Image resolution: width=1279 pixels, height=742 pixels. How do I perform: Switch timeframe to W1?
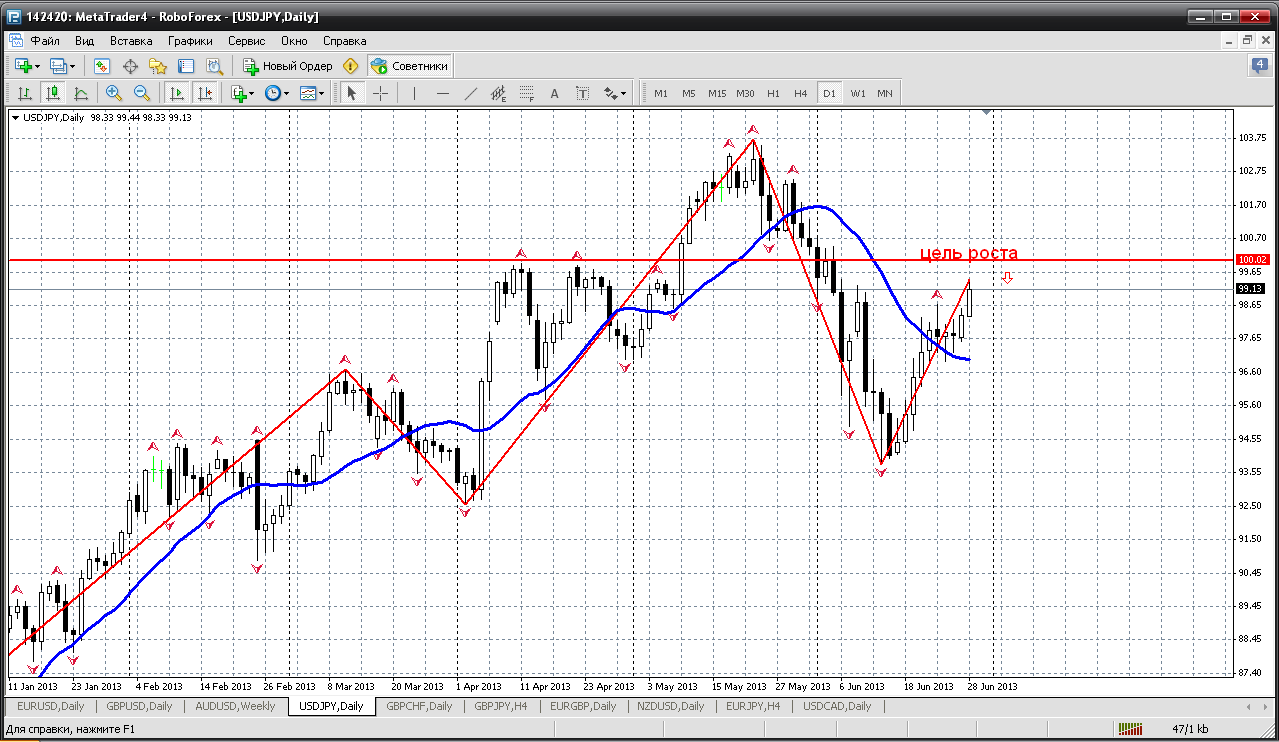point(858,93)
